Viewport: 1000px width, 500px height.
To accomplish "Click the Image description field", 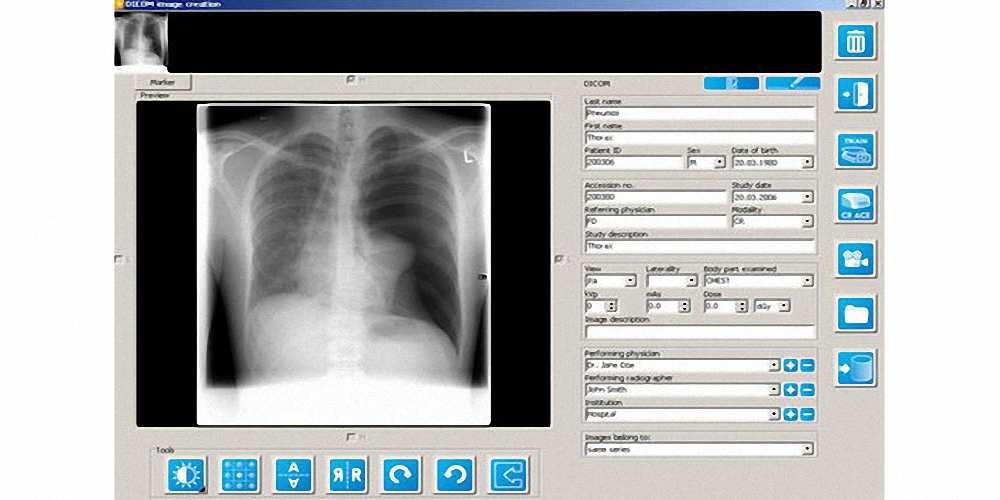I will pyautogui.click(x=700, y=332).
